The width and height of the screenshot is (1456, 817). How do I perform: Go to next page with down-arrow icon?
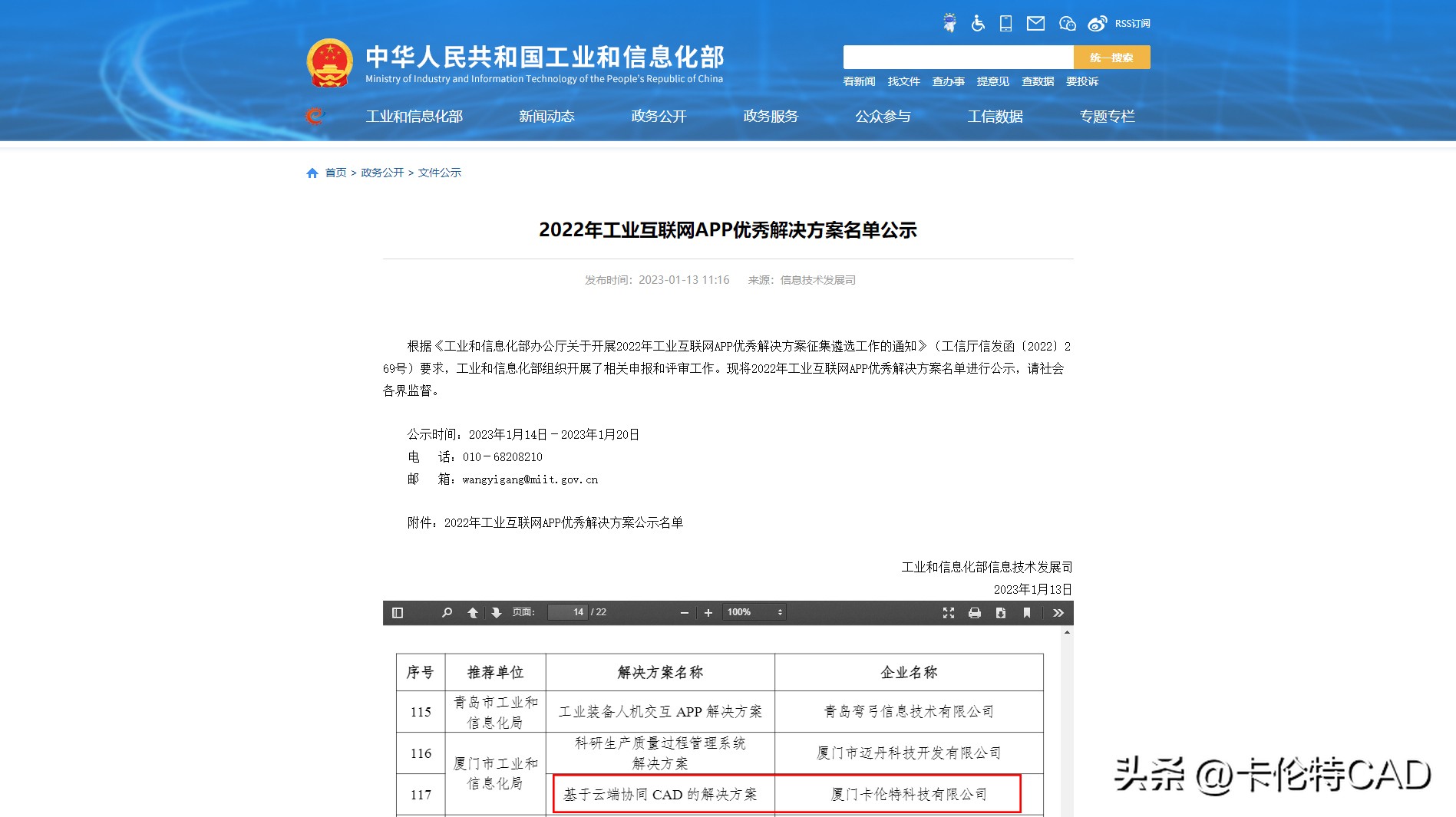coord(497,612)
